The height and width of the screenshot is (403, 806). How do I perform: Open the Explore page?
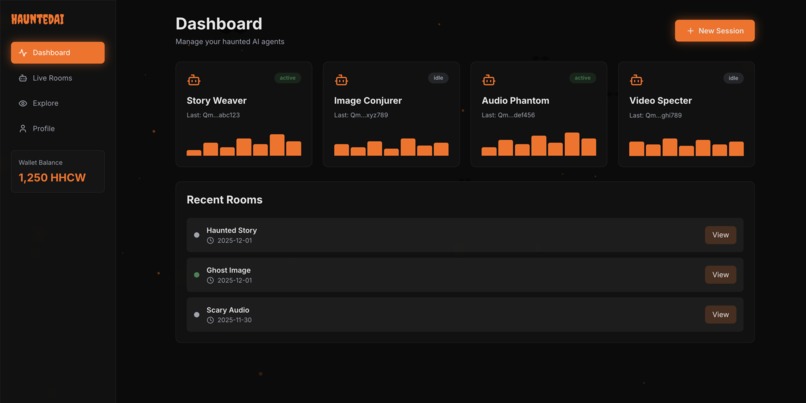coord(58,103)
